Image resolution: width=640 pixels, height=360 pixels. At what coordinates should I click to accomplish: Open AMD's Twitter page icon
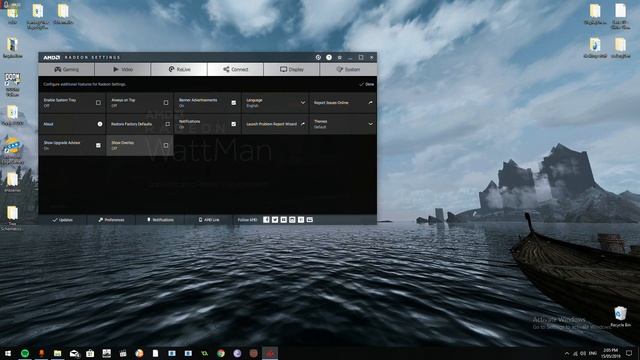[275, 220]
